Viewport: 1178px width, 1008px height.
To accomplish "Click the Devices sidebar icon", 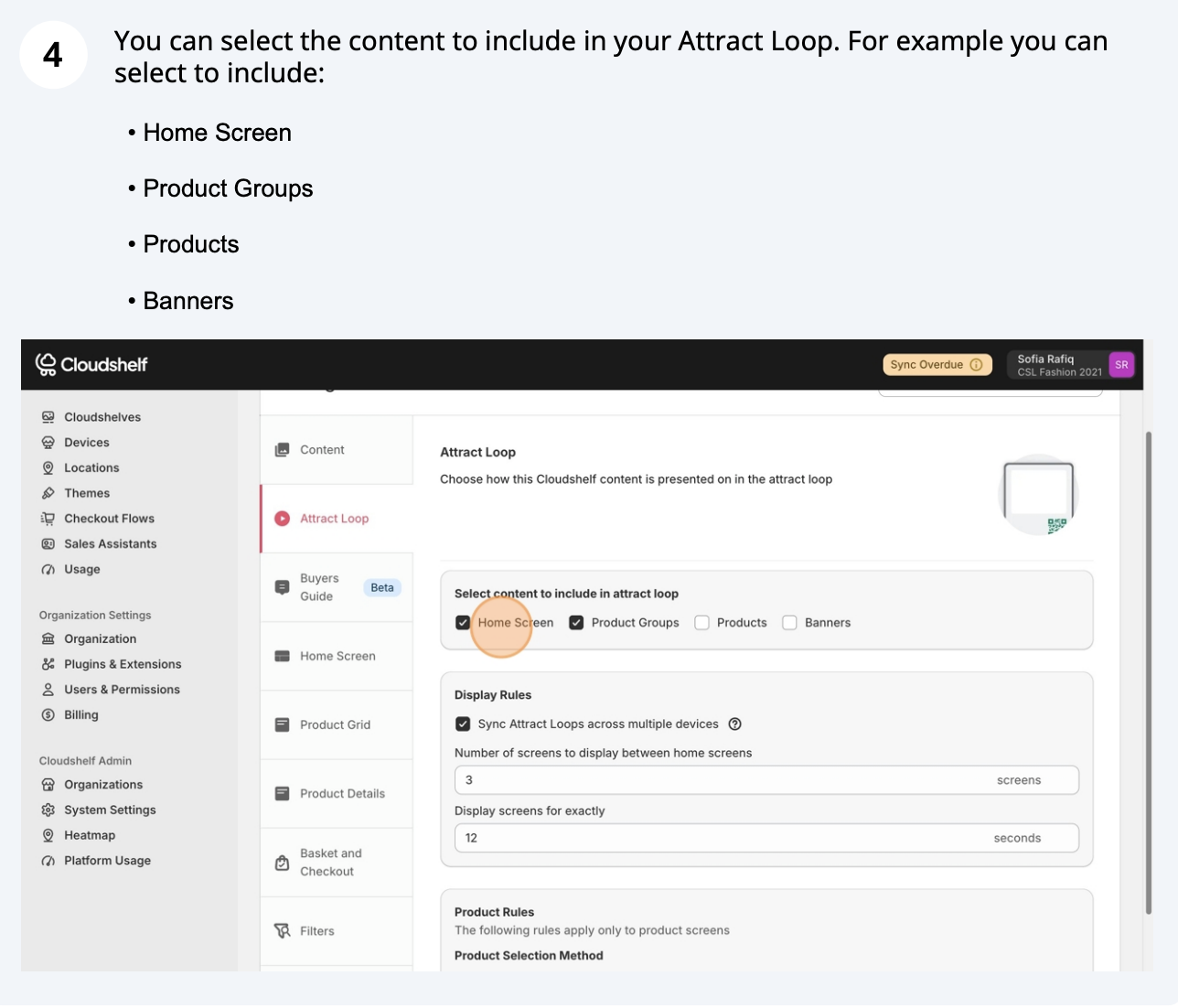I will (x=48, y=443).
